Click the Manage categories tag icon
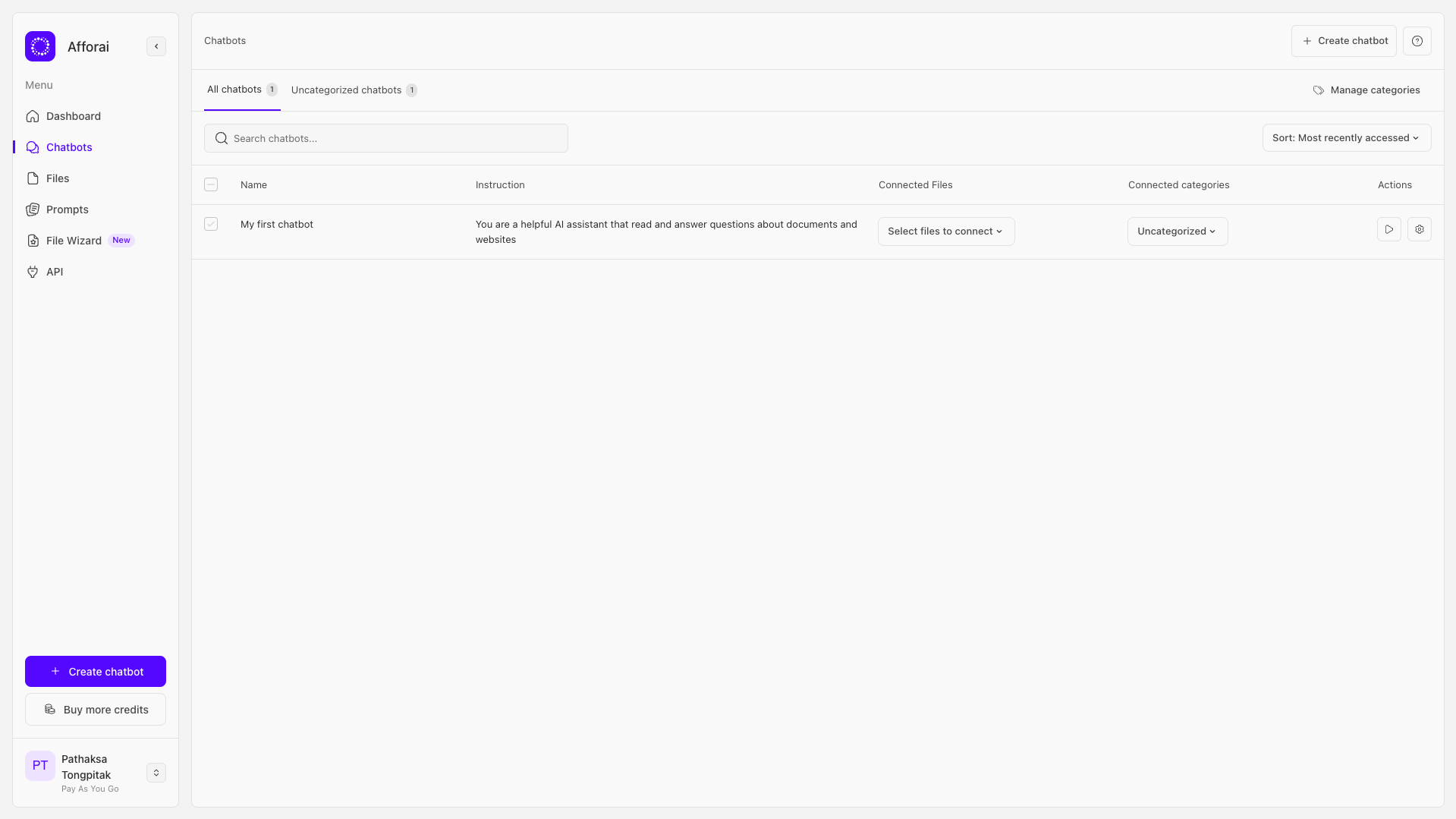This screenshot has width=1456, height=819. (x=1319, y=90)
